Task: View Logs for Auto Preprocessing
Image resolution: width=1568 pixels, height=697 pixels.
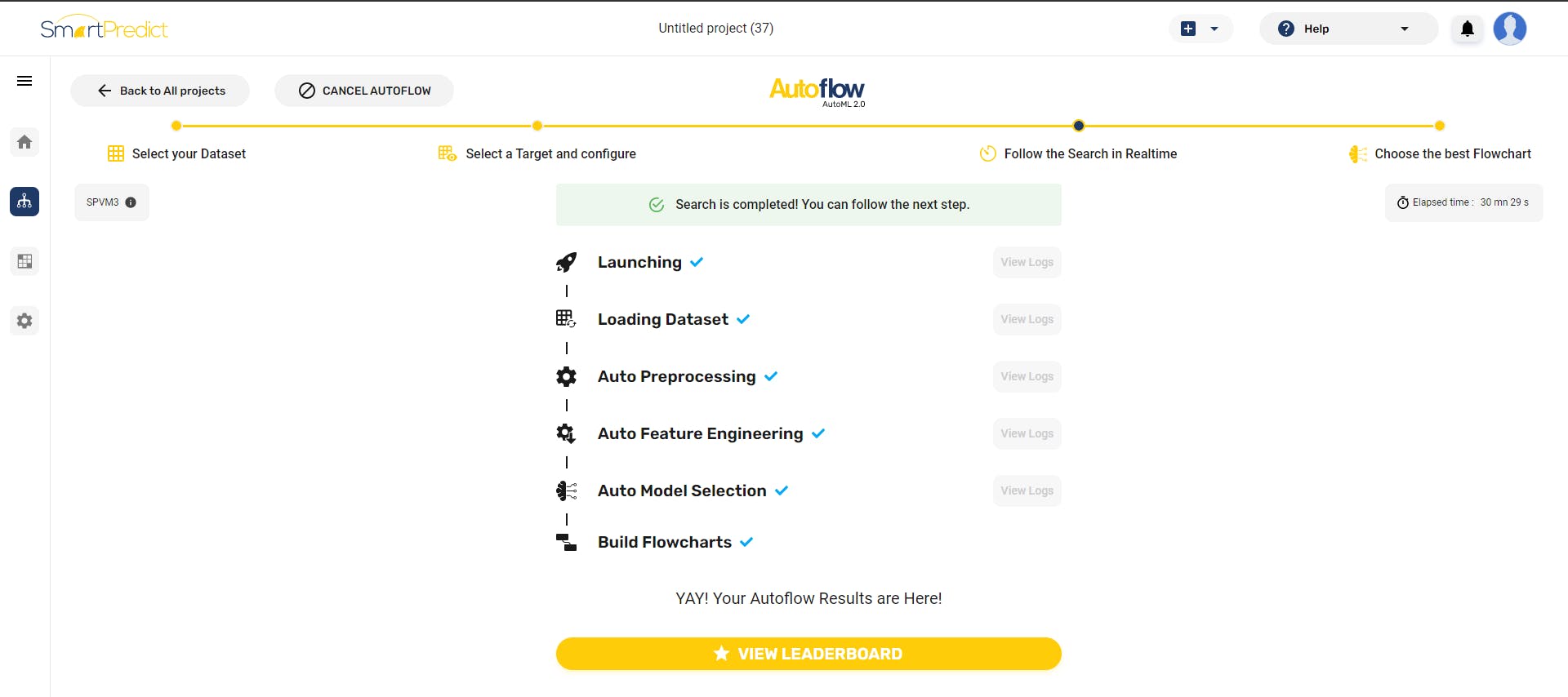Action: tap(1027, 376)
